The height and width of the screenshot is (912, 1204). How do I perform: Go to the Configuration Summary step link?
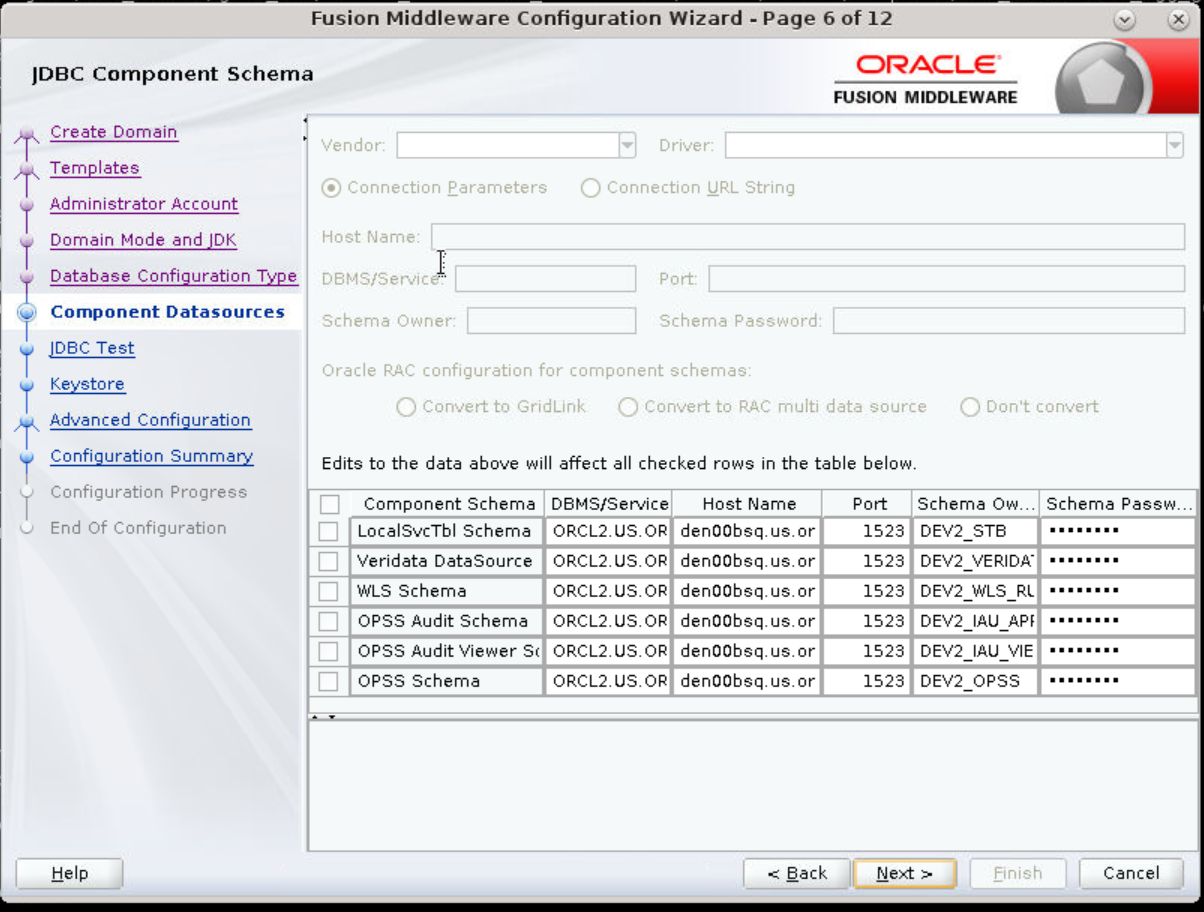(151, 456)
